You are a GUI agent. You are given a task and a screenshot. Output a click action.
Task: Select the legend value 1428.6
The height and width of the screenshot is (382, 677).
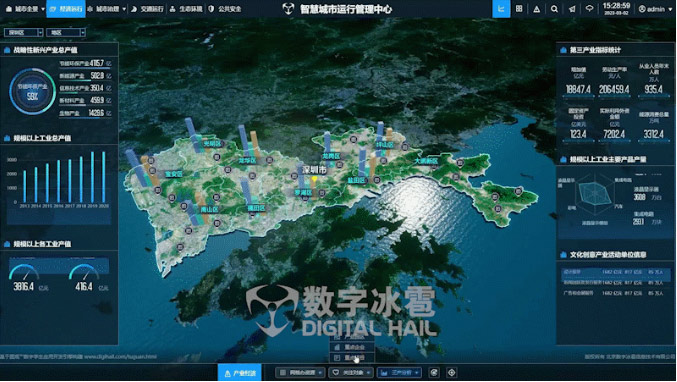96,113
